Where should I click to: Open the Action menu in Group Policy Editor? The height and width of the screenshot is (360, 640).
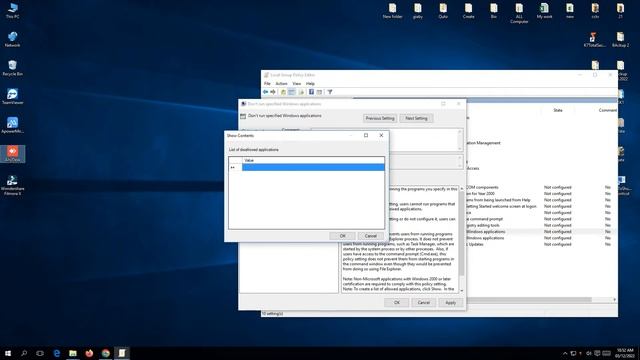(281, 84)
